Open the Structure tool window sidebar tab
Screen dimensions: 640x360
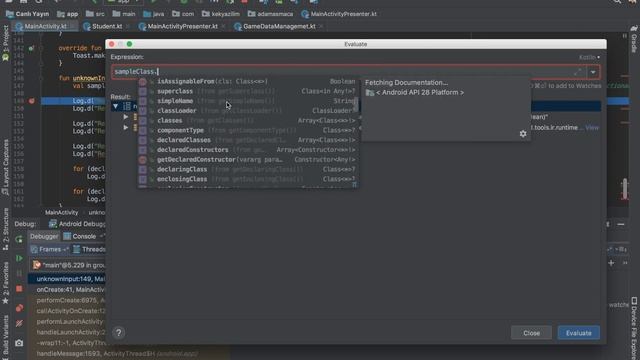[x=5, y=229]
